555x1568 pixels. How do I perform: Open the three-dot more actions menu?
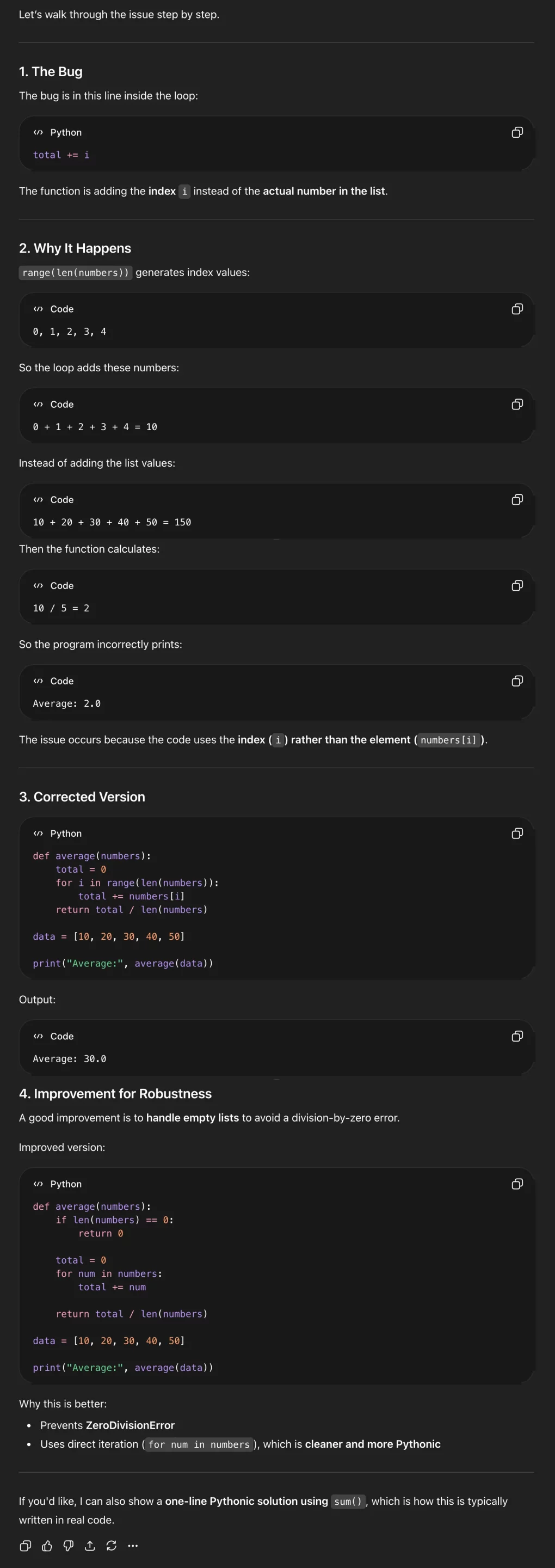pyautogui.click(x=133, y=1546)
